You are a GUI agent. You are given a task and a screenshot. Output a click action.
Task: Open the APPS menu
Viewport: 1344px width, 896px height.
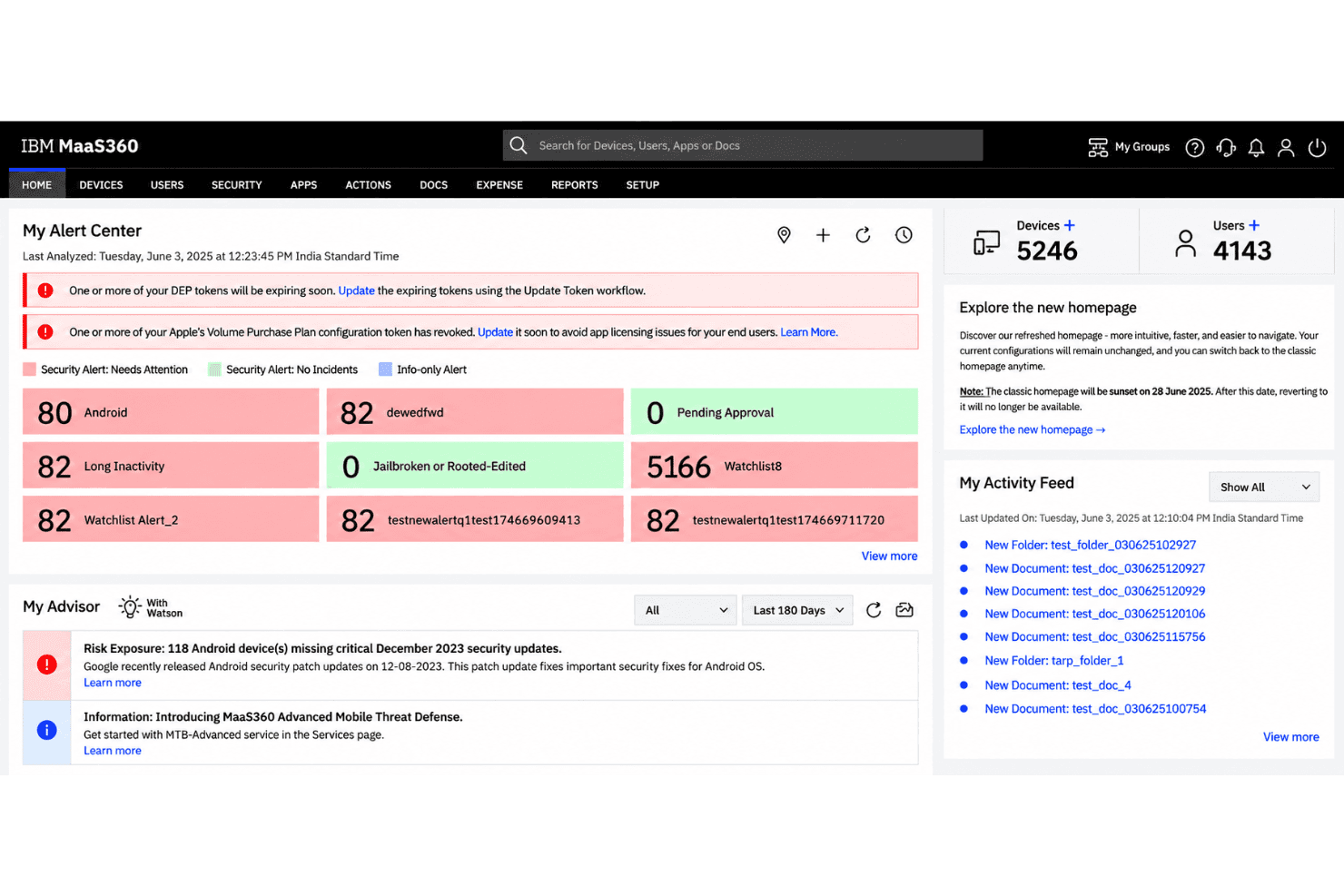point(303,185)
